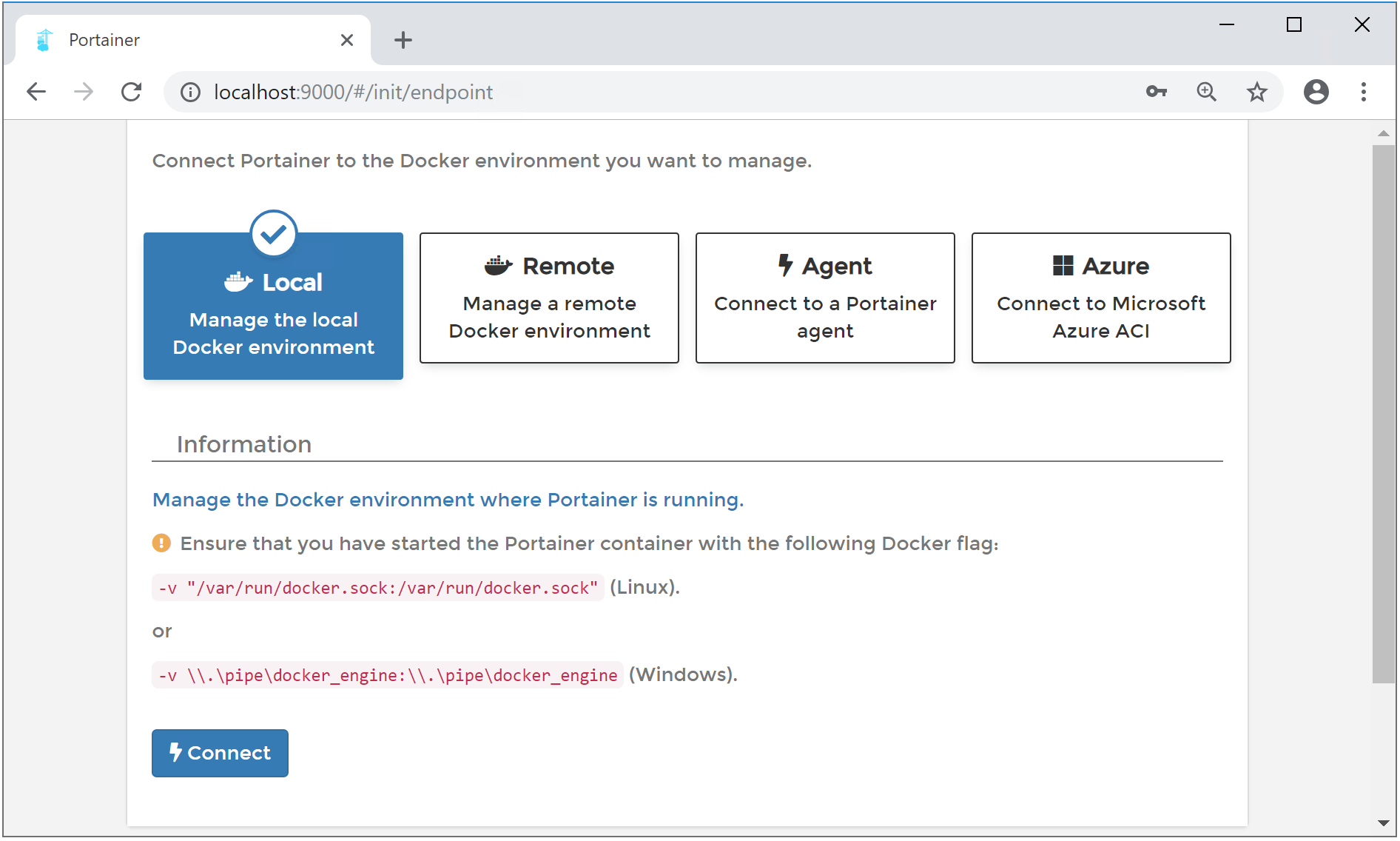Click the whale icon on Remote card
This screenshot has height=841, width=1400.
pos(500,264)
